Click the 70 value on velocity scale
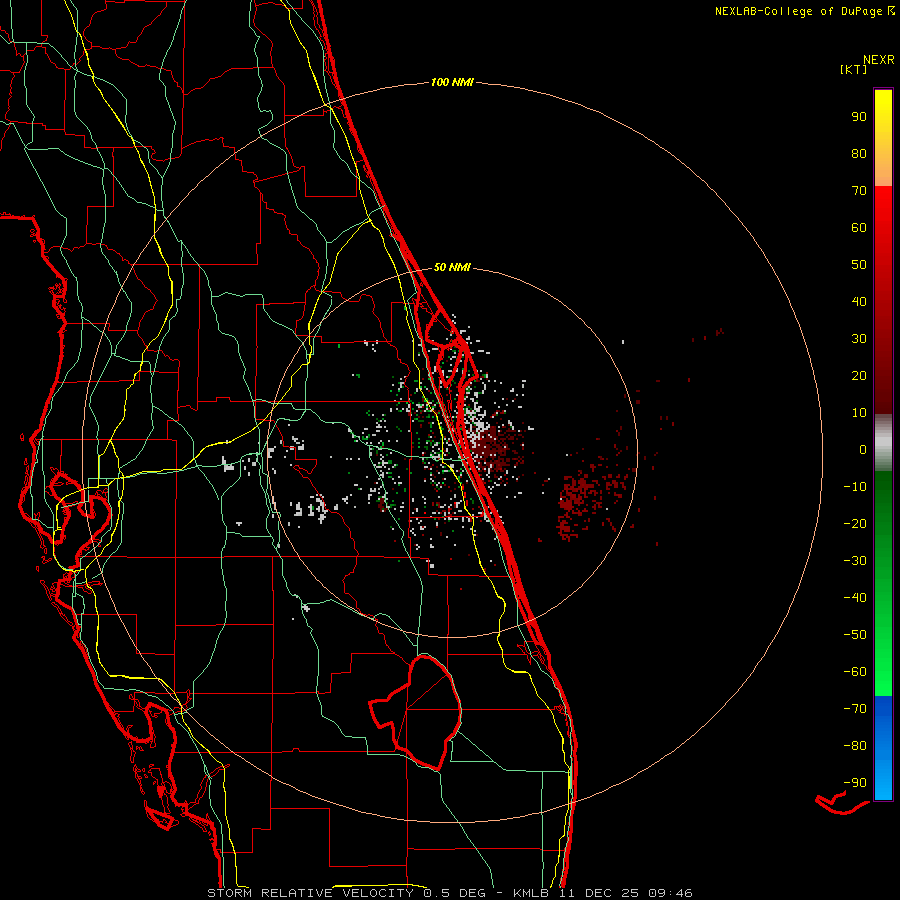Image resolution: width=900 pixels, height=900 pixels. 859,191
